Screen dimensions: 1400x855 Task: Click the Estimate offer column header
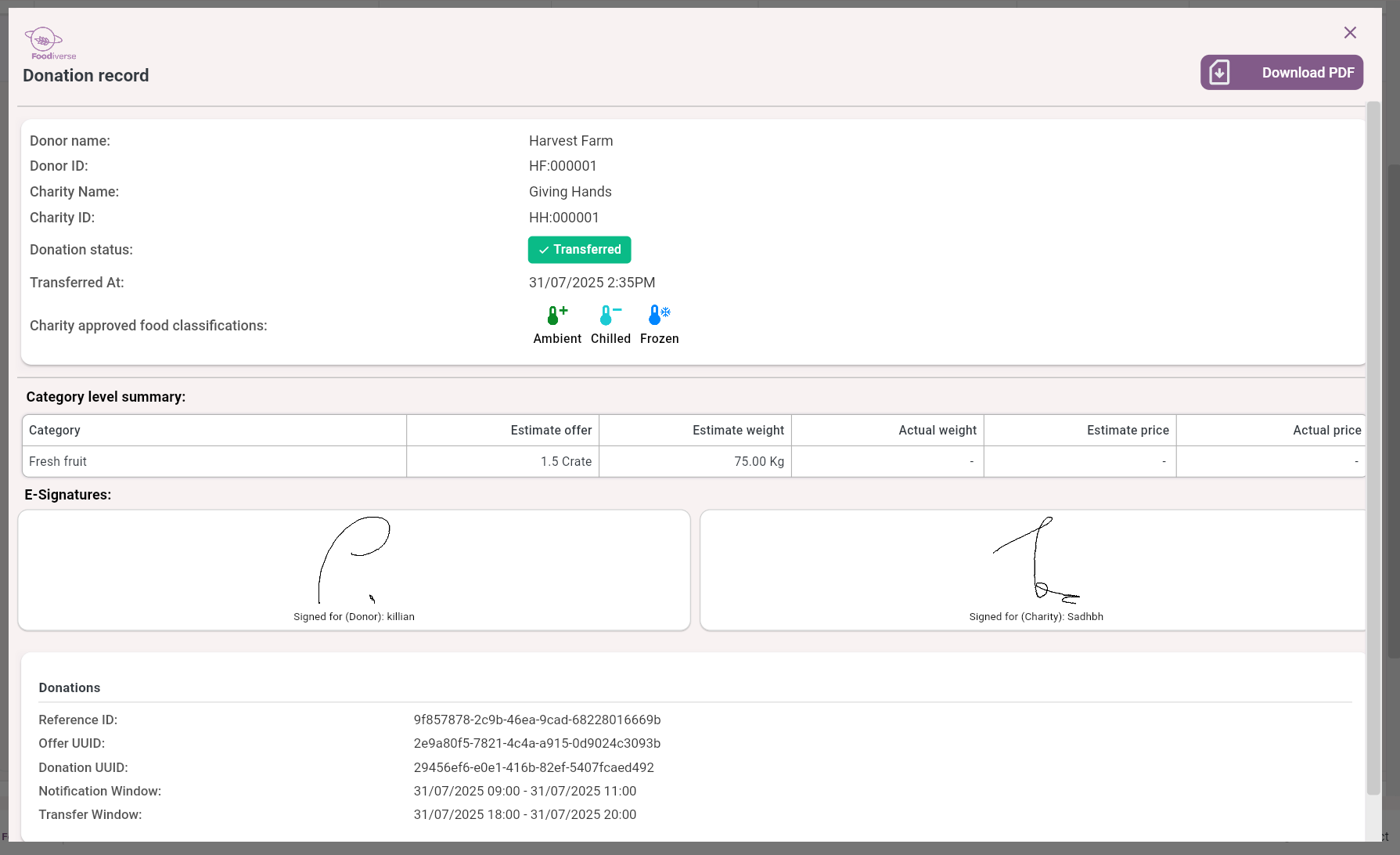click(551, 431)
